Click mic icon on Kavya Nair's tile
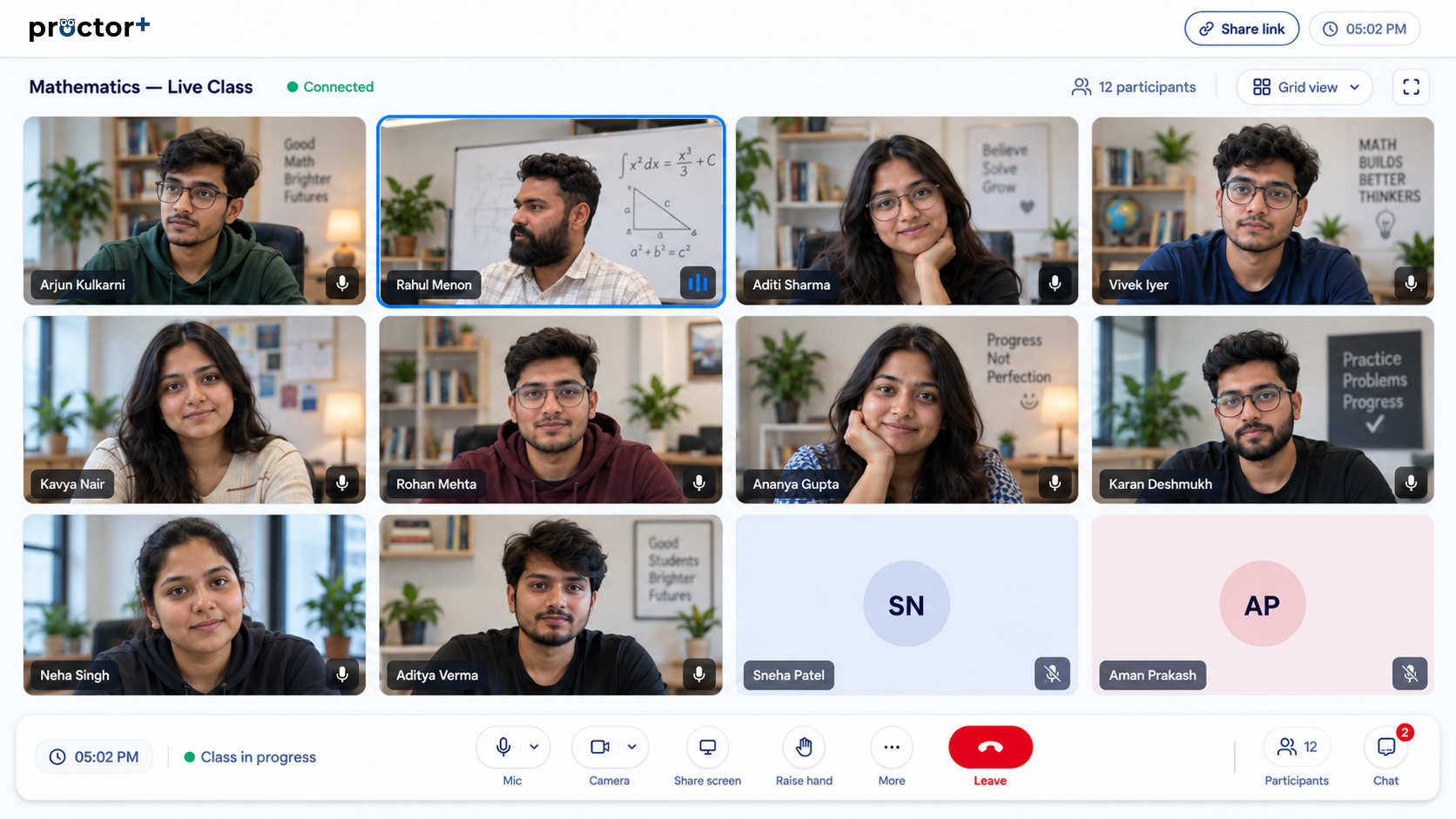The image size is (1456, 819). 342,483
